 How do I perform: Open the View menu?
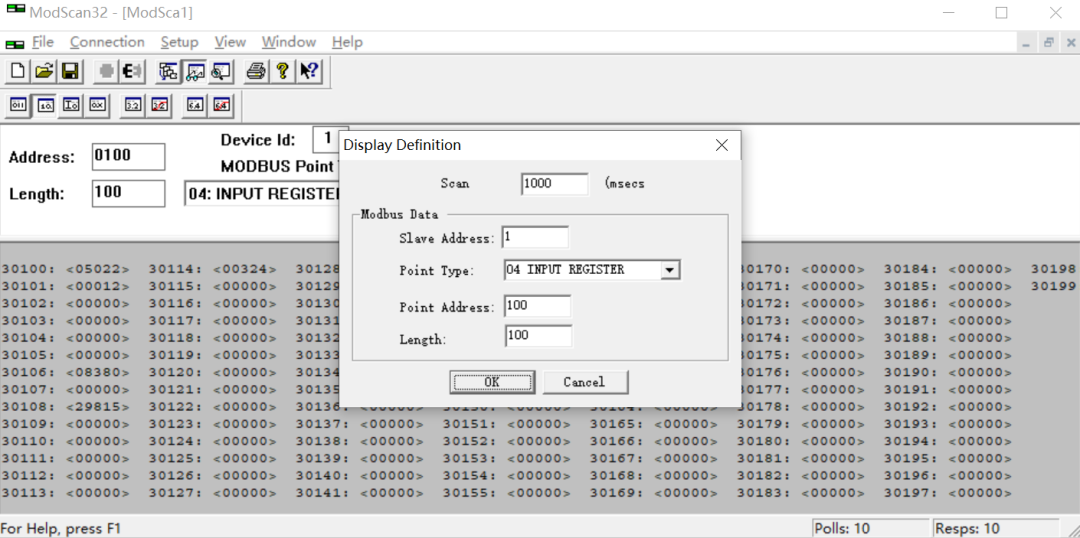click(230, 42)
